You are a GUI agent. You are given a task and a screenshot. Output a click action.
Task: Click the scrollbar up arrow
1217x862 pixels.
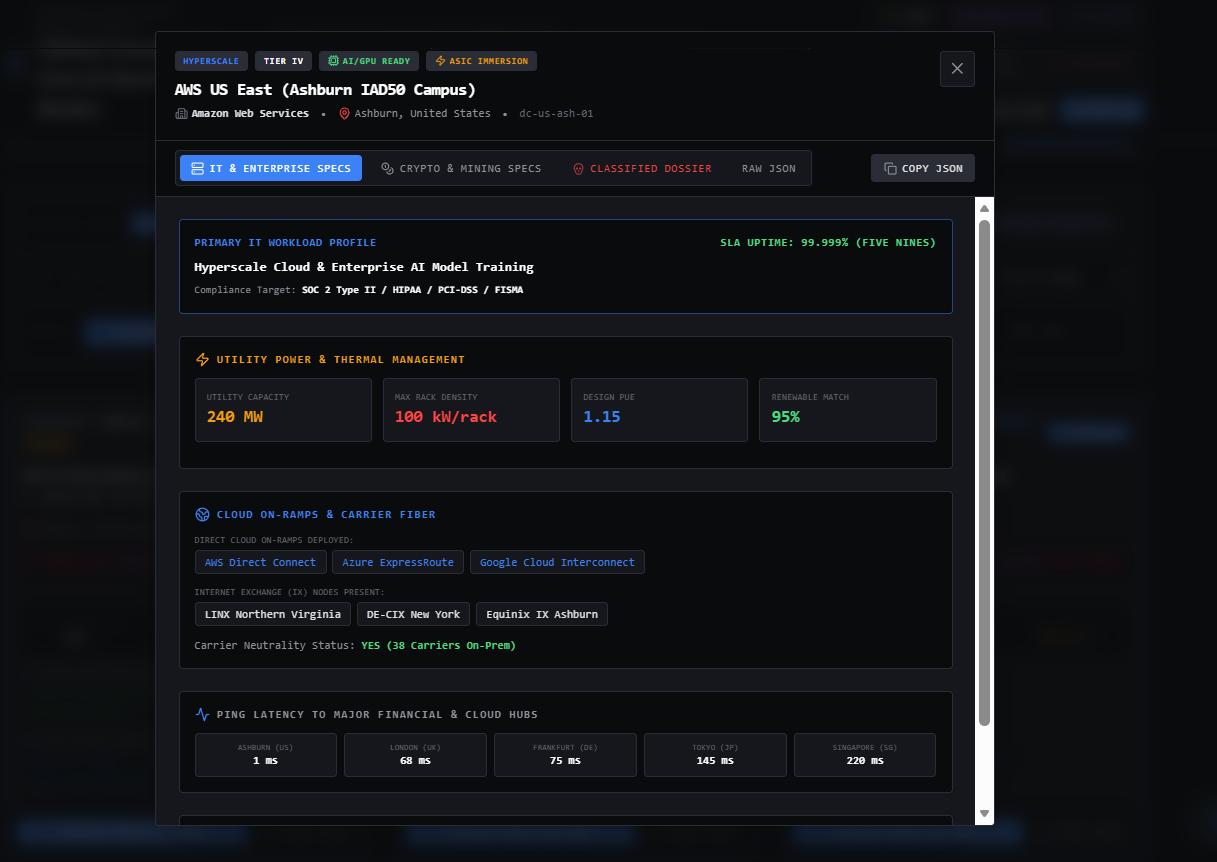(x=984, y=208)
